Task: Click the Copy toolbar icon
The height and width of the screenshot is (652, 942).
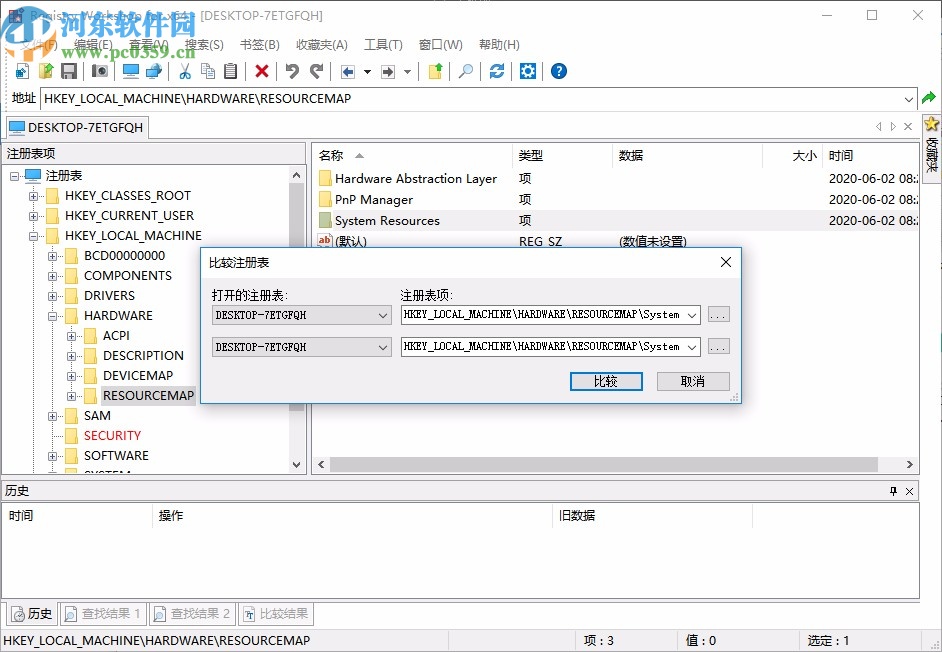Action: [x=208, y=71]
